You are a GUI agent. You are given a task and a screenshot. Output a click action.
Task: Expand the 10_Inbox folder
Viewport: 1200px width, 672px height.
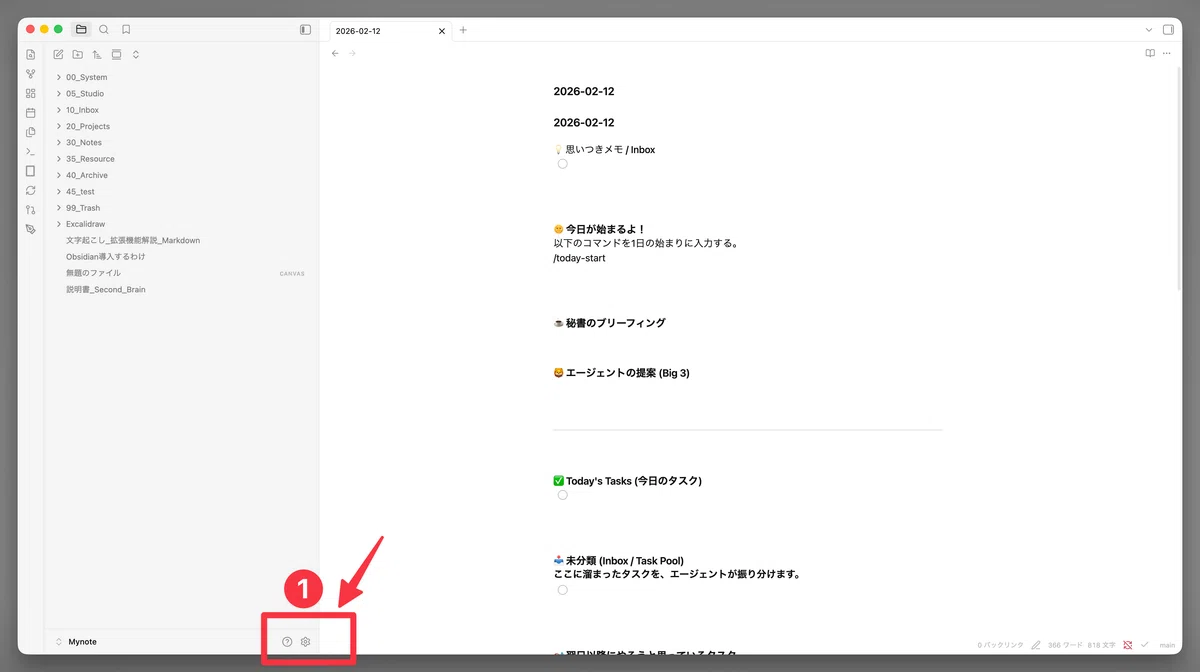(59, 110)
